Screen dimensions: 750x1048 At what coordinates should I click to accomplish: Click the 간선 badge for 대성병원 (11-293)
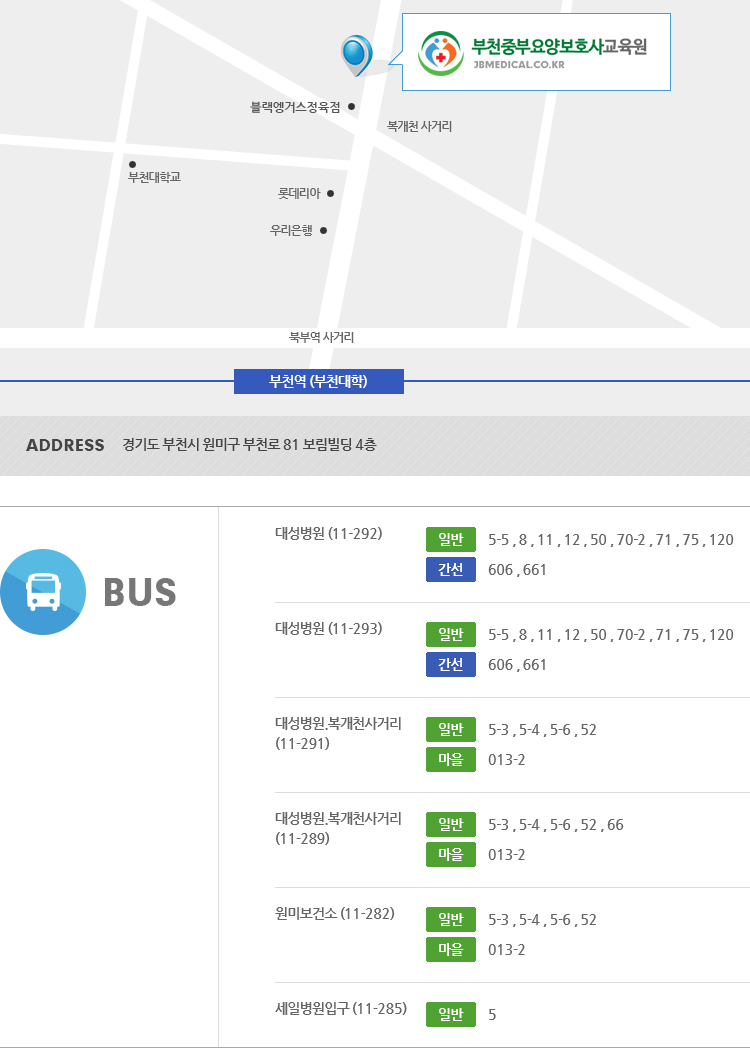450,665
